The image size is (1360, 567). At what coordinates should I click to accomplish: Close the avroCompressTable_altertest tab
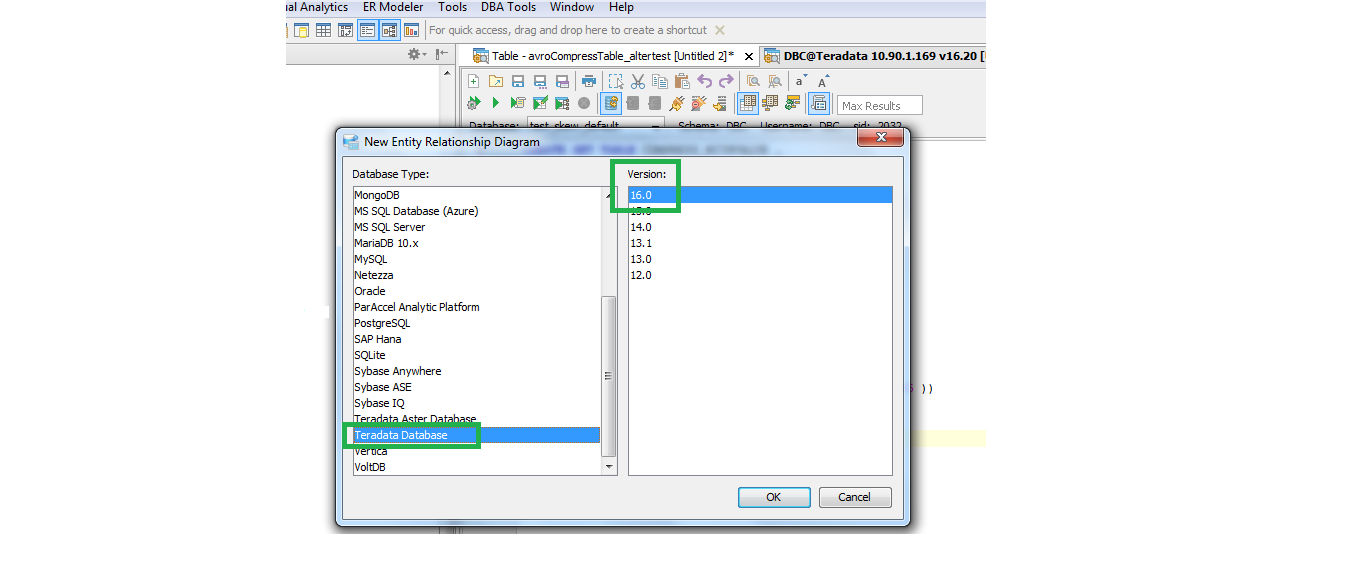point(747,56)
